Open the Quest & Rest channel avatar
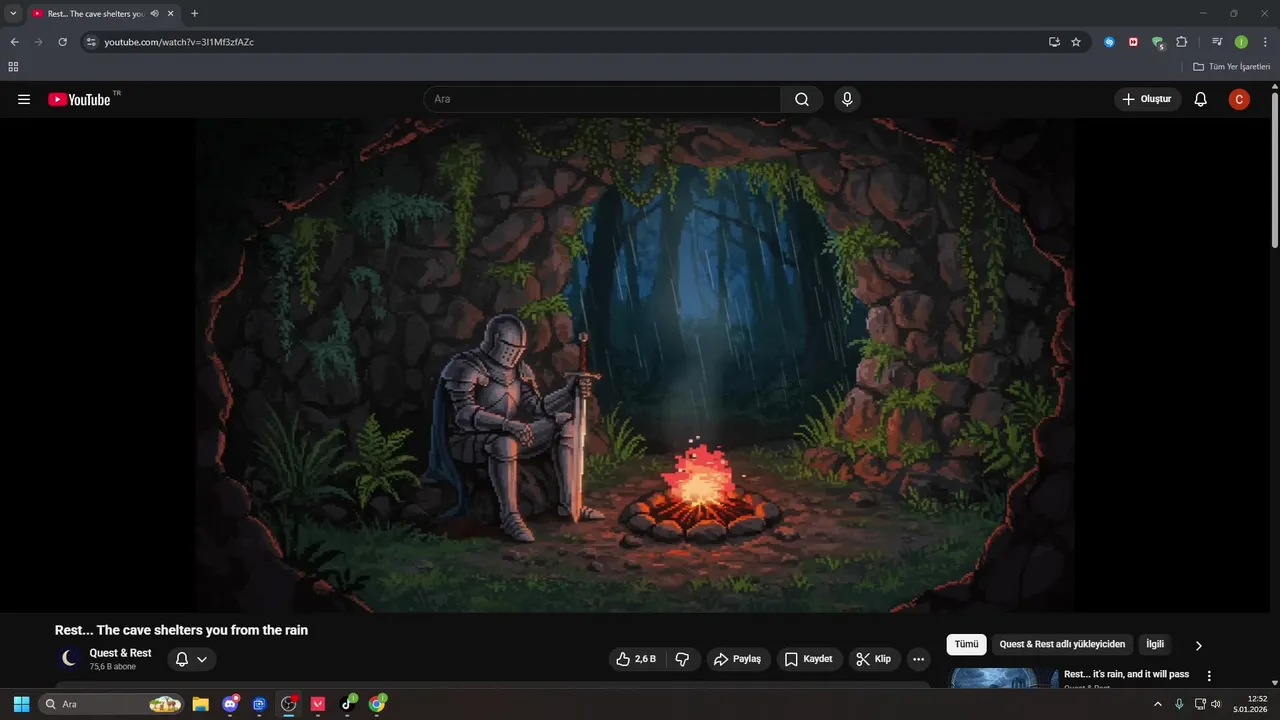This screenshot has height=720, width=1280. pos(69,658)
